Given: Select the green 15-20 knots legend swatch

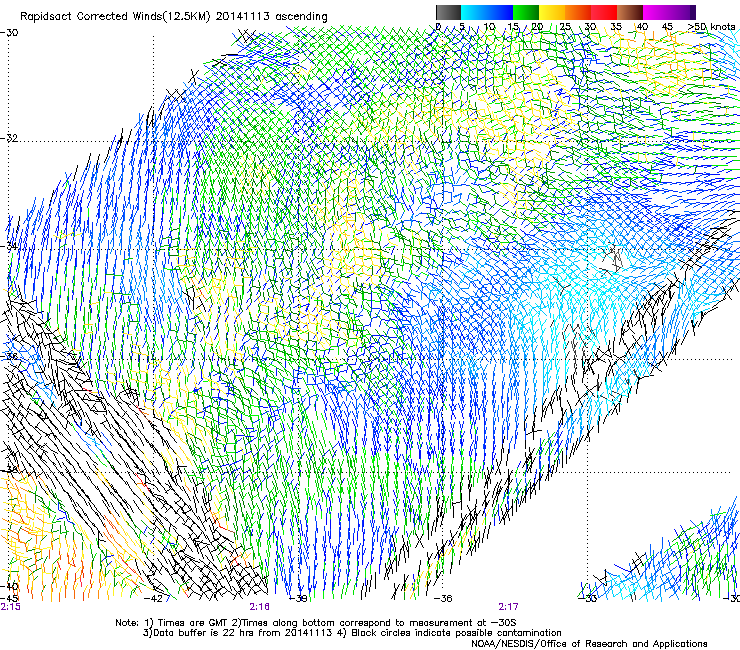Looking at the screenshot, I should pos(526,12).
